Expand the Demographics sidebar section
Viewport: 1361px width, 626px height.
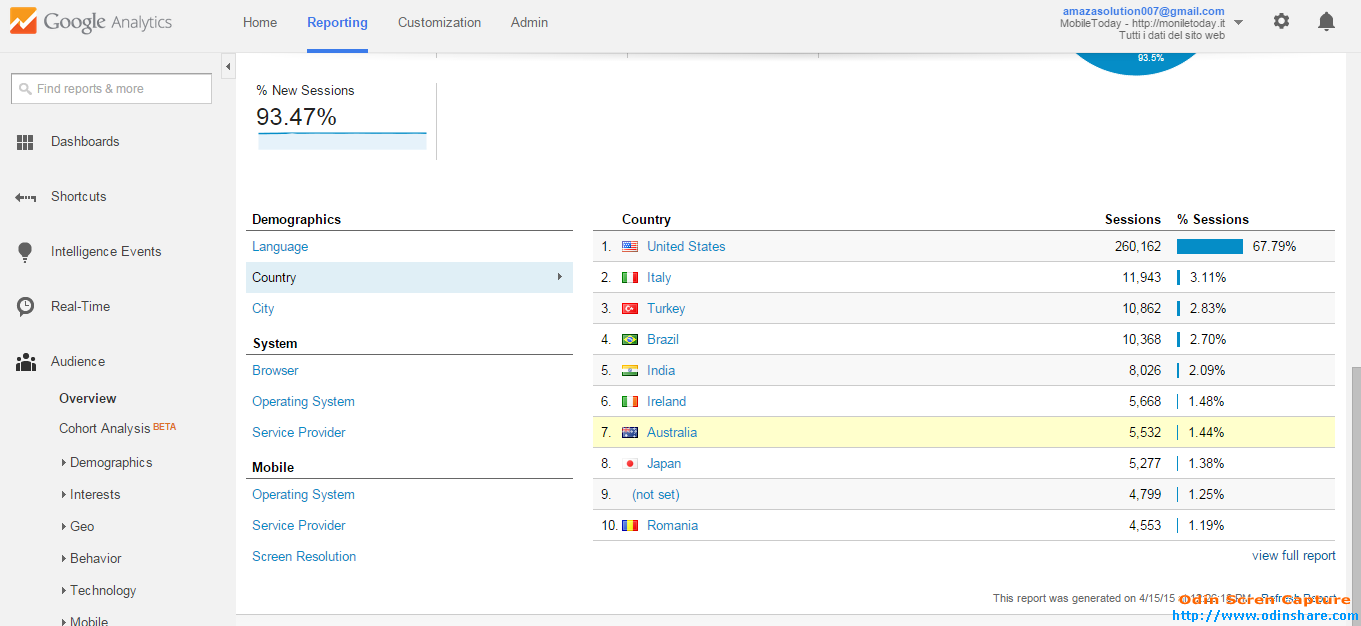click(x=110, y=463)
